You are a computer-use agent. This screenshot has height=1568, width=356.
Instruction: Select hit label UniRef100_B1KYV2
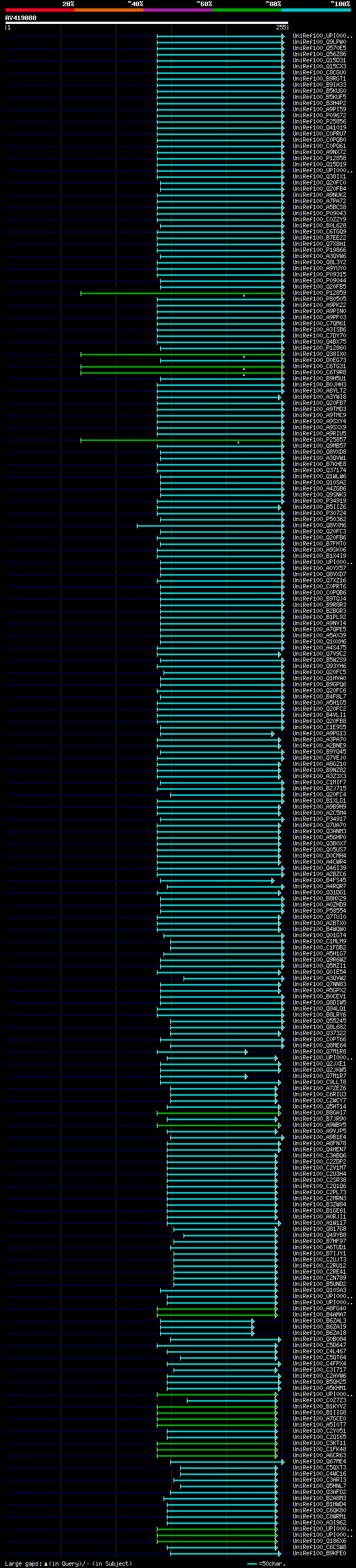(319, 1406)
